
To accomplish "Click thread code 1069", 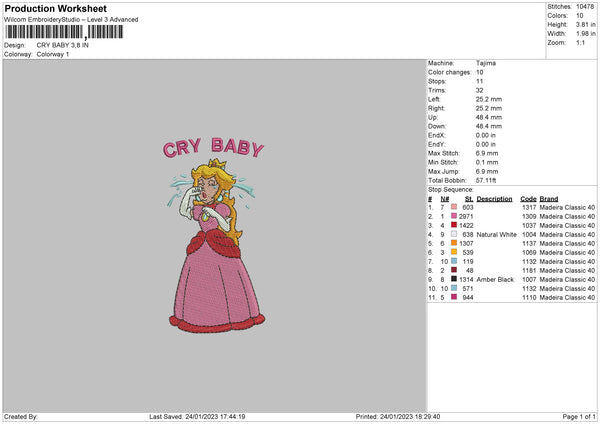I will pos(529,252).
